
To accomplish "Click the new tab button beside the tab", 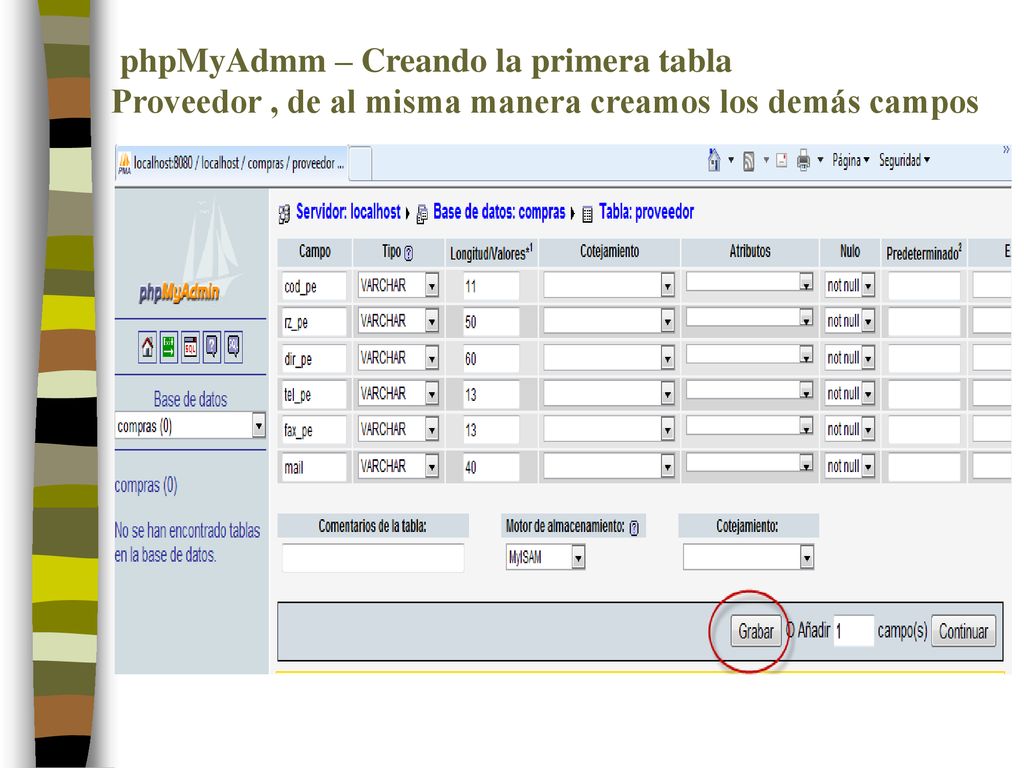I will 361,163.
